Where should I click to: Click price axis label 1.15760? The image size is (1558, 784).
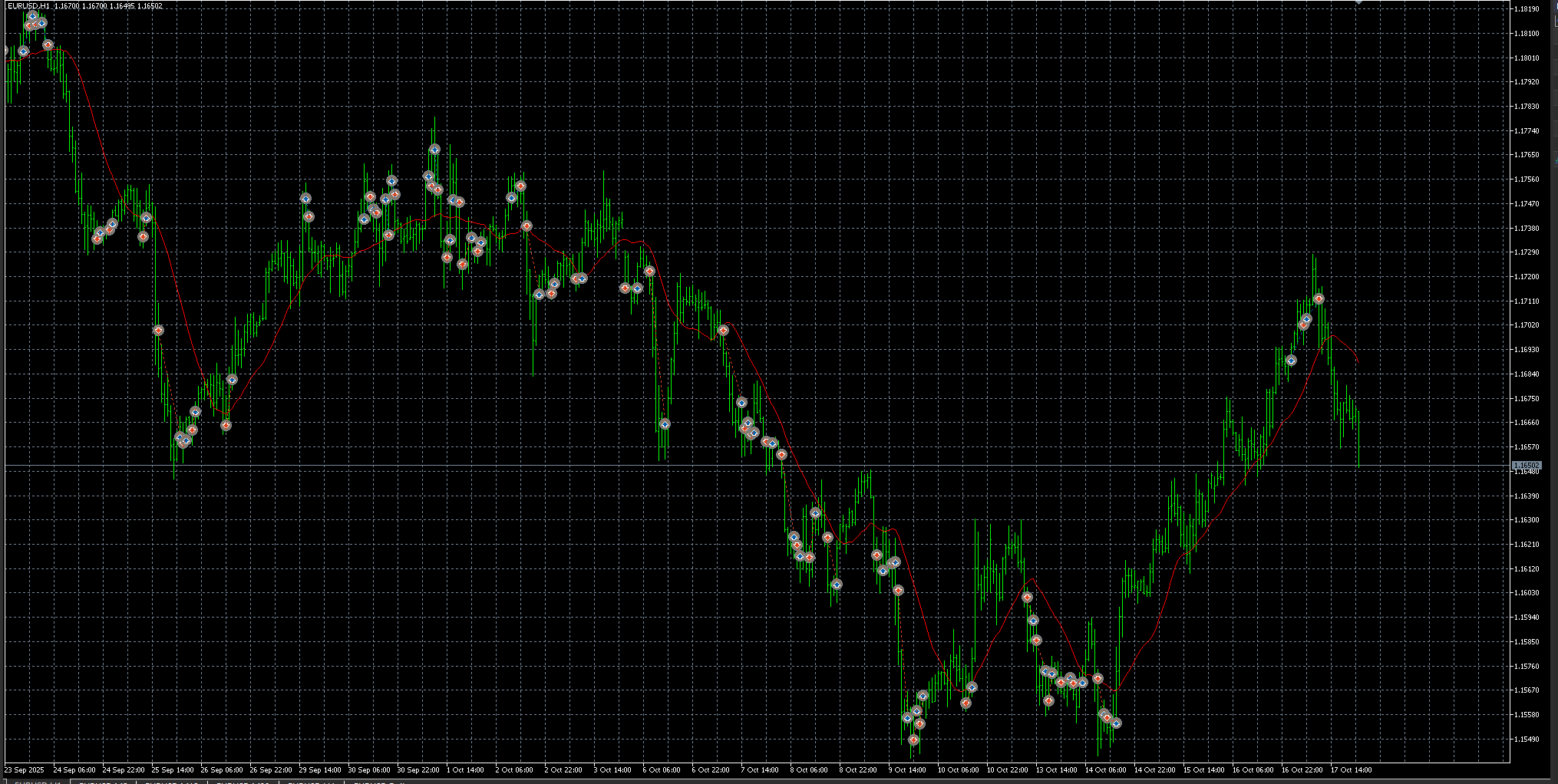pyautogui.click(x=1526, y=667)
